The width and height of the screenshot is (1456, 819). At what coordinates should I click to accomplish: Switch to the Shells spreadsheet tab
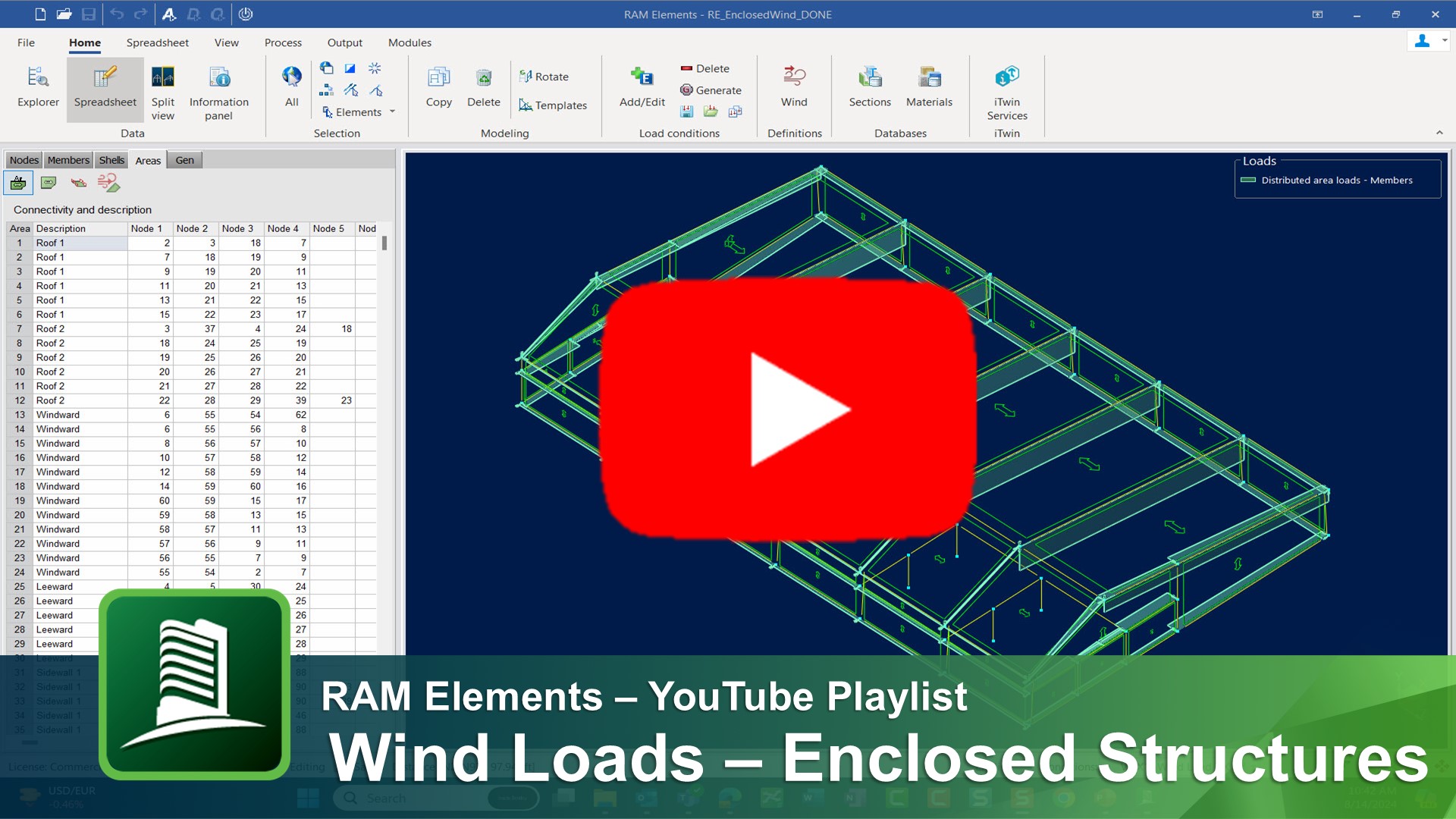click(111, 160)
